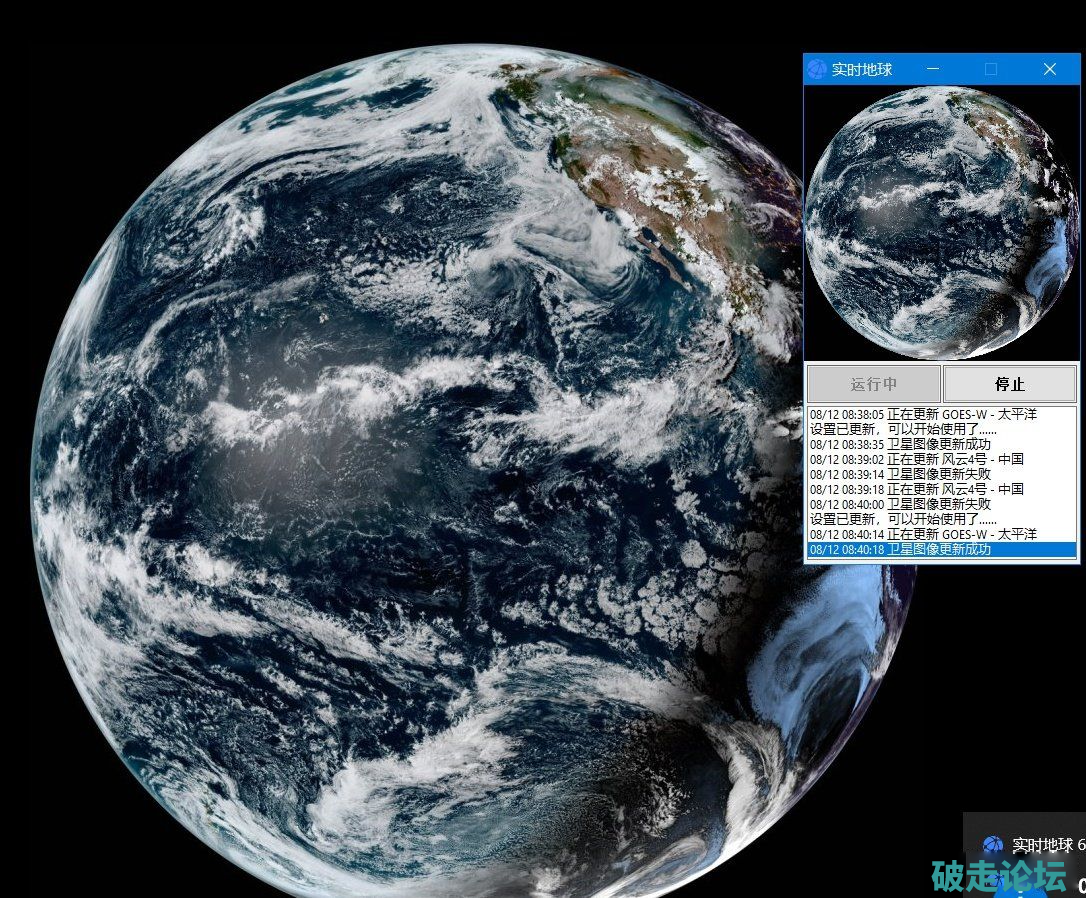Click the 运行中 button

(x=873, y=384)
